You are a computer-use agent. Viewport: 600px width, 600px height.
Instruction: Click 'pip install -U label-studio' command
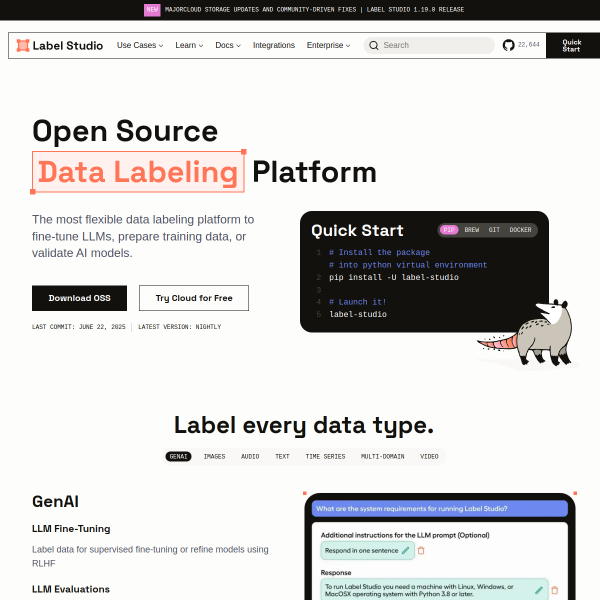[x=394, y=277]
